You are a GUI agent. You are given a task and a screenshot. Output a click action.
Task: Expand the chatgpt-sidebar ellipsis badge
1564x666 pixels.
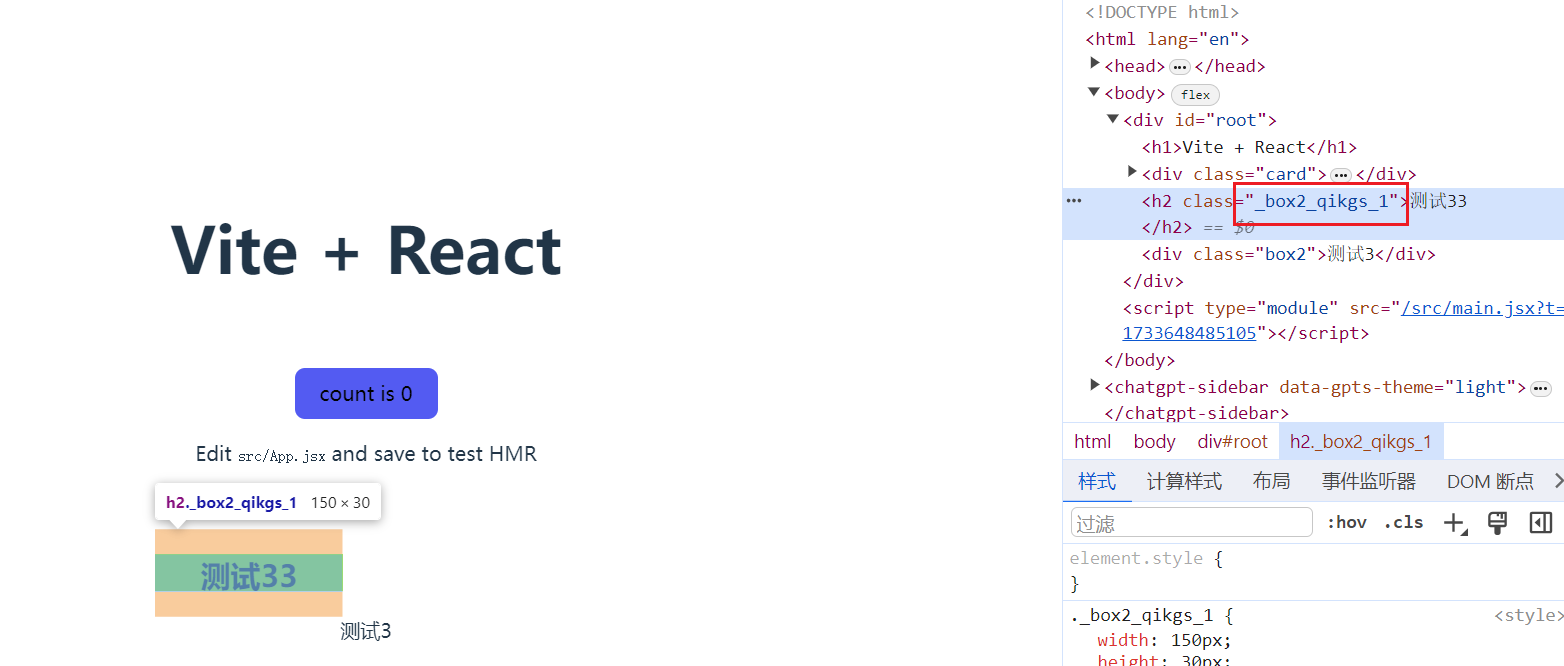1541,388
